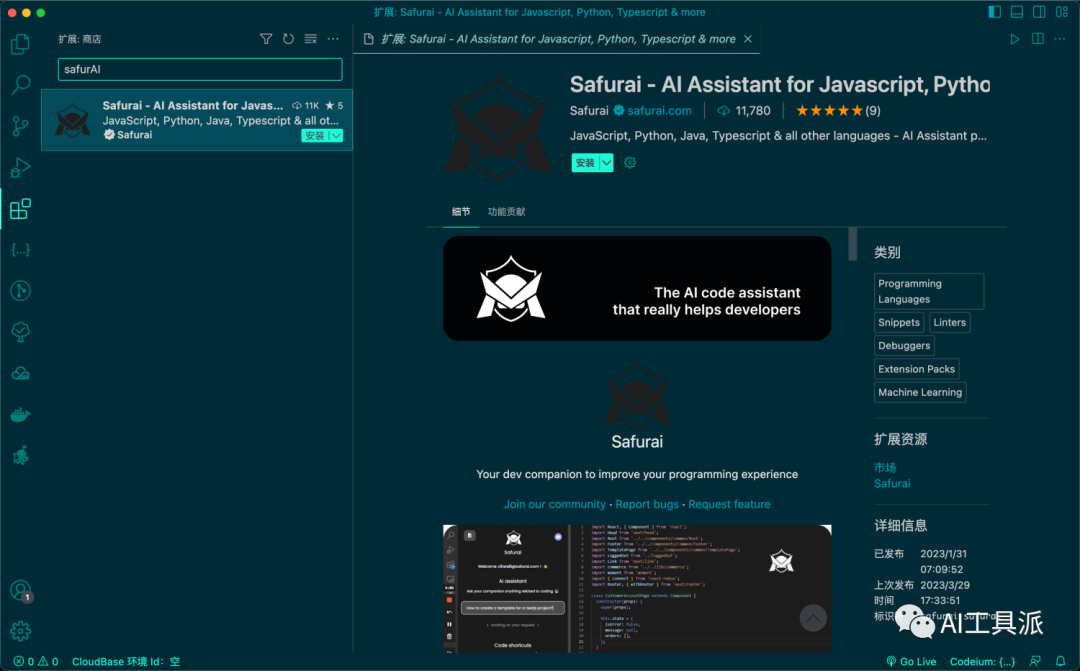This screenshot has width=1080, height=671.
Task: Click the Snippets category tag
Action: pos(899,322)
